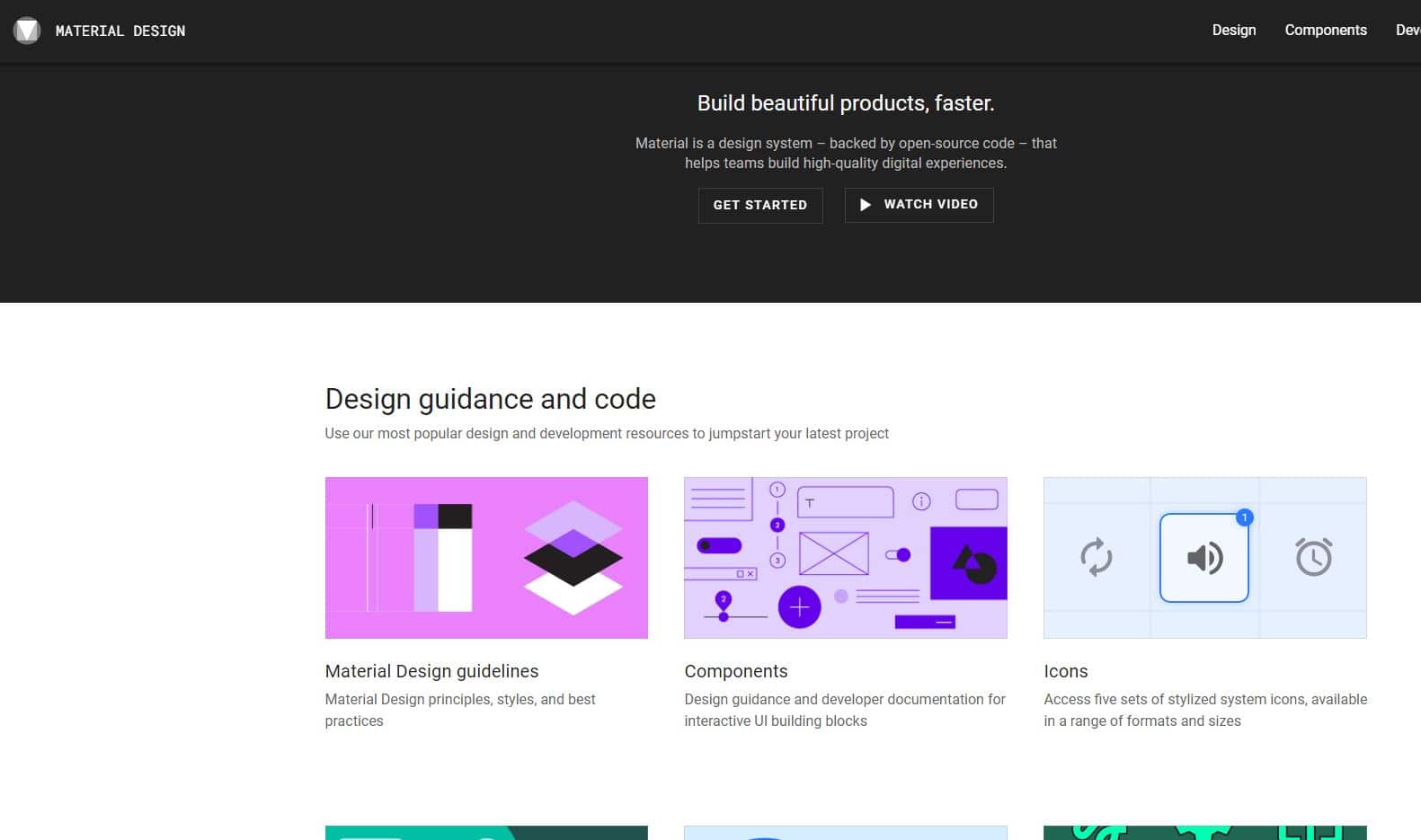The image size is (1421, 840).
Task: Open the Material Design guidelines thumbnail
Action: 486,558
